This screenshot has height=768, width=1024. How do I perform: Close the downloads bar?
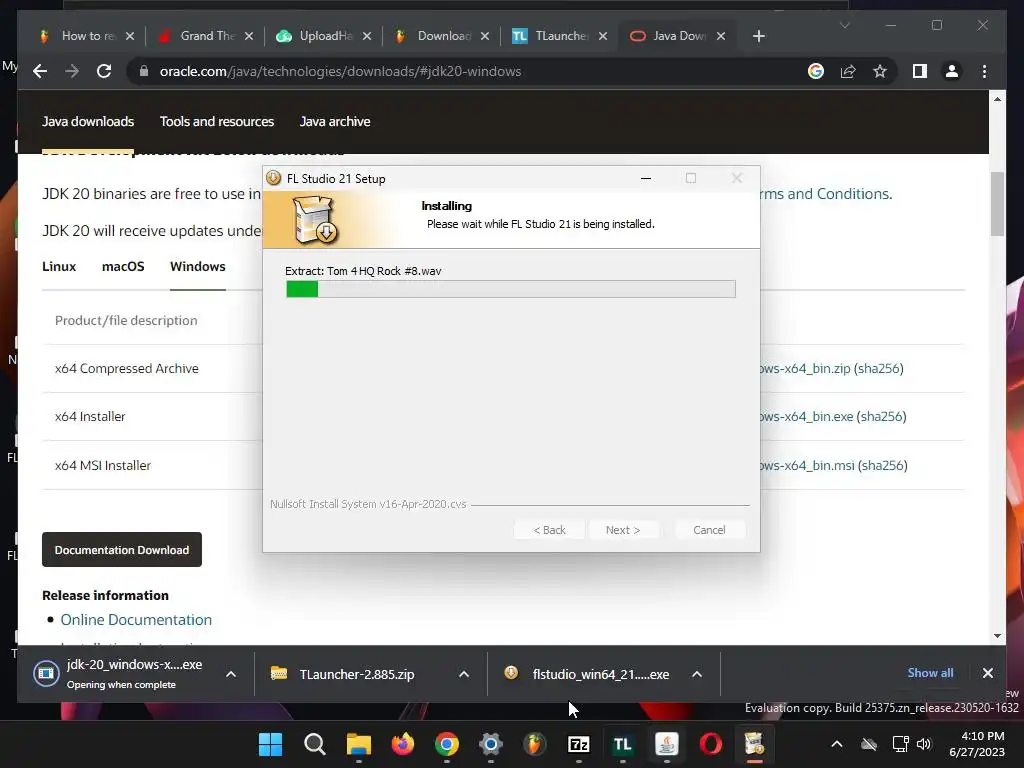click(987, 673)
